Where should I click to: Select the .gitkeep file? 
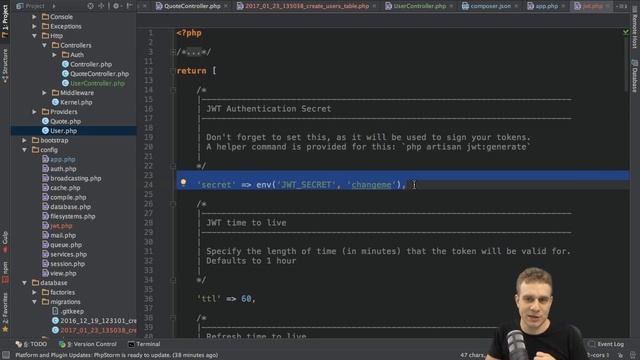tap(68, 311)
